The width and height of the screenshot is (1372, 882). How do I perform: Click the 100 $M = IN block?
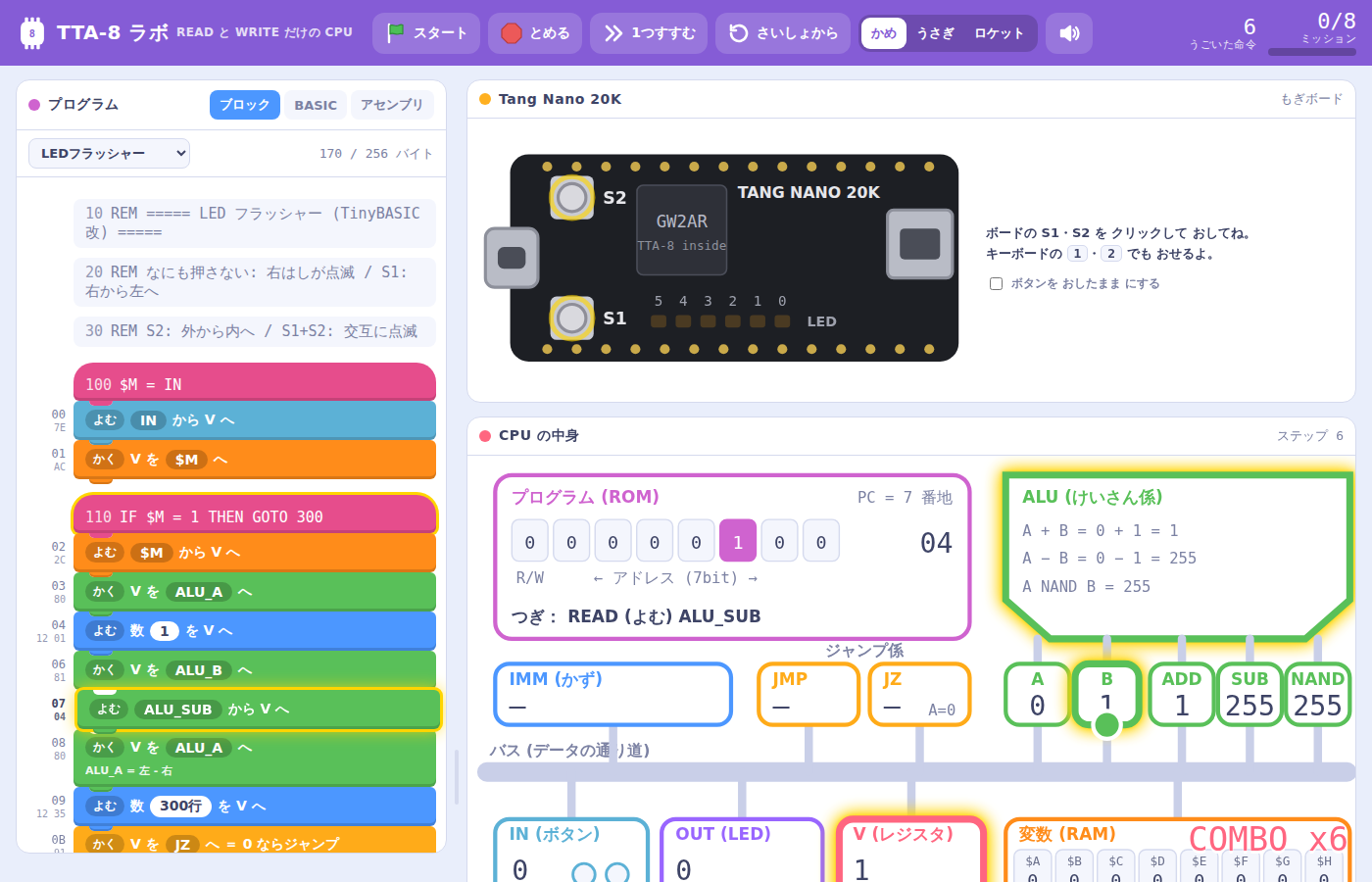click(255, 383)
